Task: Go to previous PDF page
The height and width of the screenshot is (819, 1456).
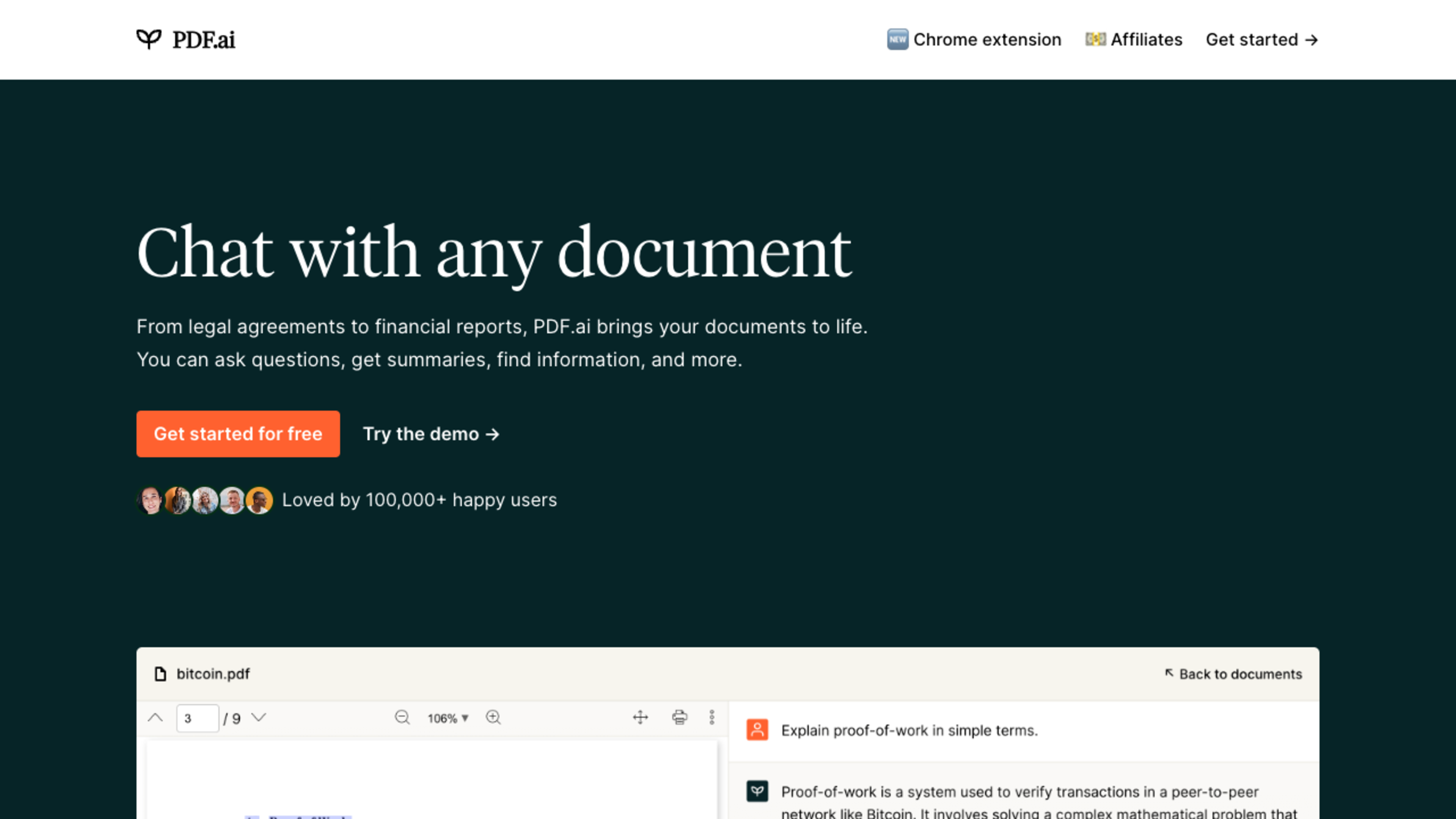Action: click(x=155, y=718)
